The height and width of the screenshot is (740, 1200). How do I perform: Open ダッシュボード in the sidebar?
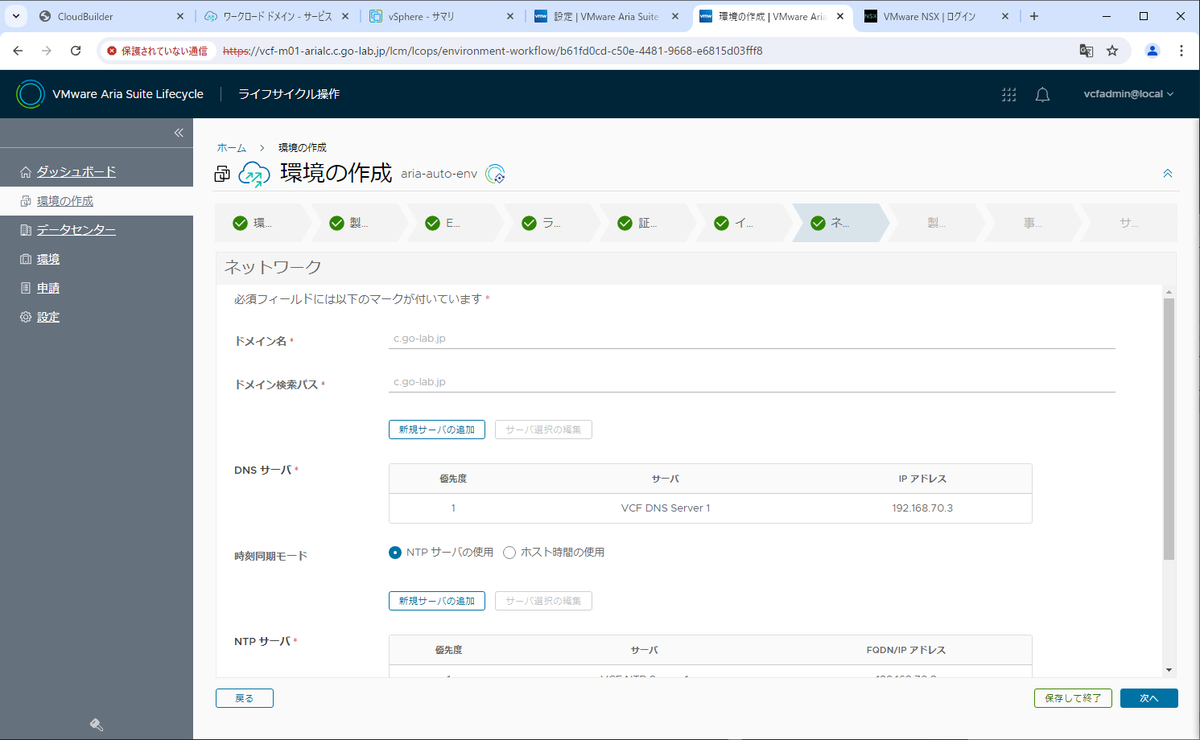(76, 172)
